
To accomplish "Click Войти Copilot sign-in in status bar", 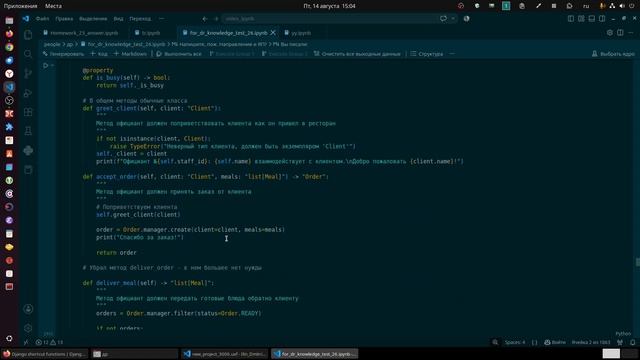I will [555, 342].
